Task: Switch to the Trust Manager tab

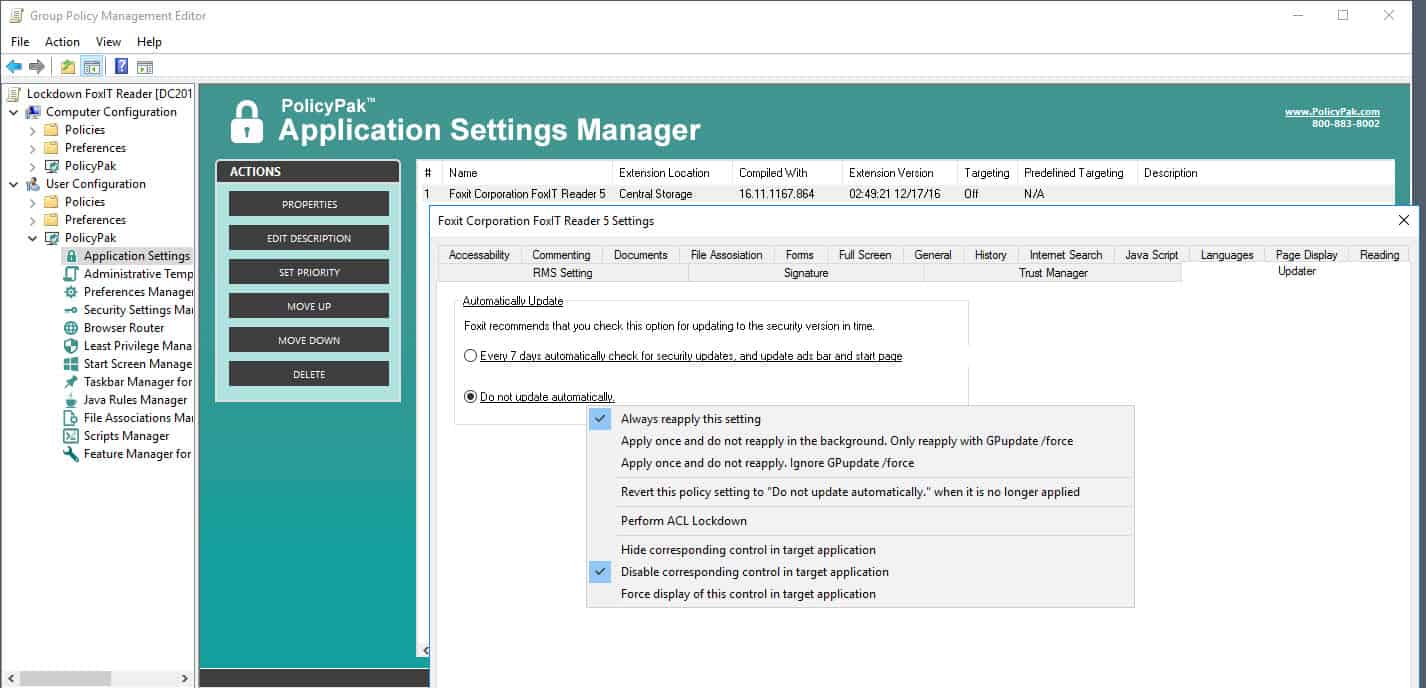Action: [x=1053, y=273]
